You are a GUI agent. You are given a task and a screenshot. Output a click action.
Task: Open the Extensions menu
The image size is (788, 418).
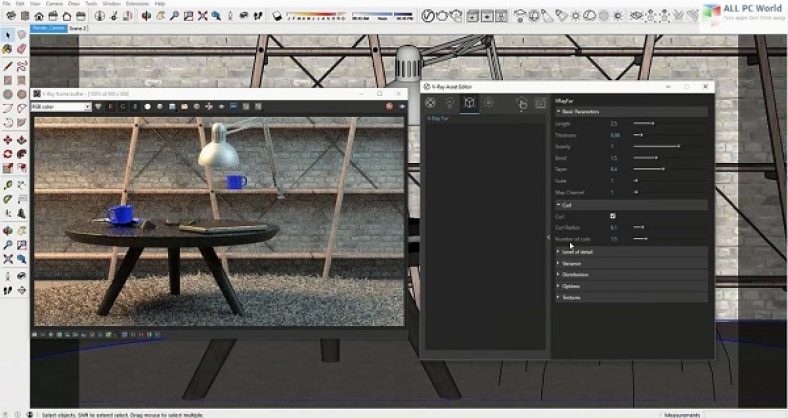point(137,4)
